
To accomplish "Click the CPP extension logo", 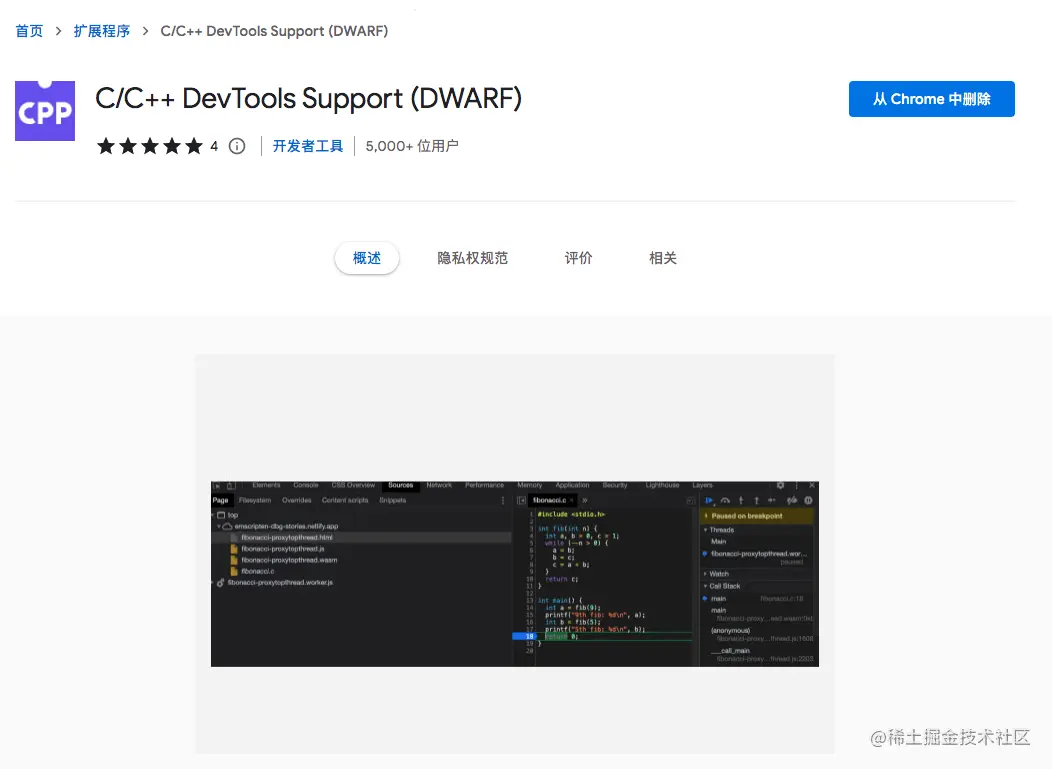I will 45,110.
